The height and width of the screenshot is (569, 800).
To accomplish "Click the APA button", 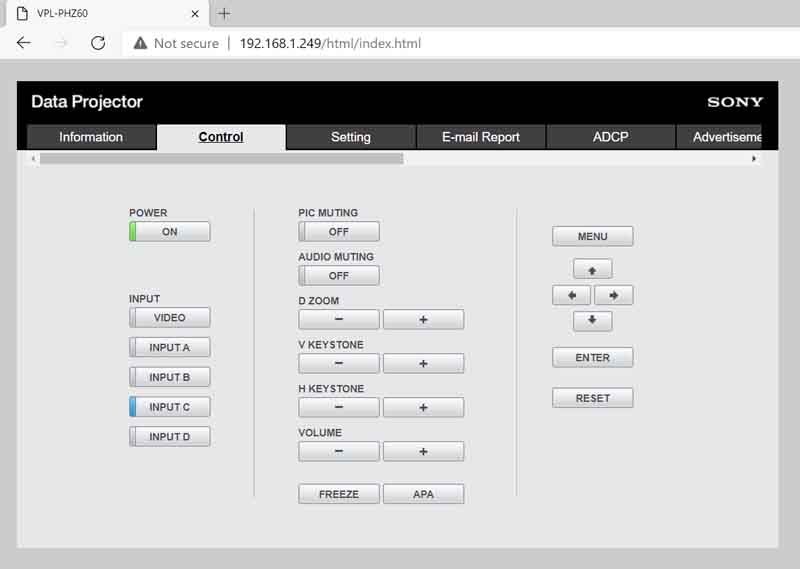I will point(423,494).
